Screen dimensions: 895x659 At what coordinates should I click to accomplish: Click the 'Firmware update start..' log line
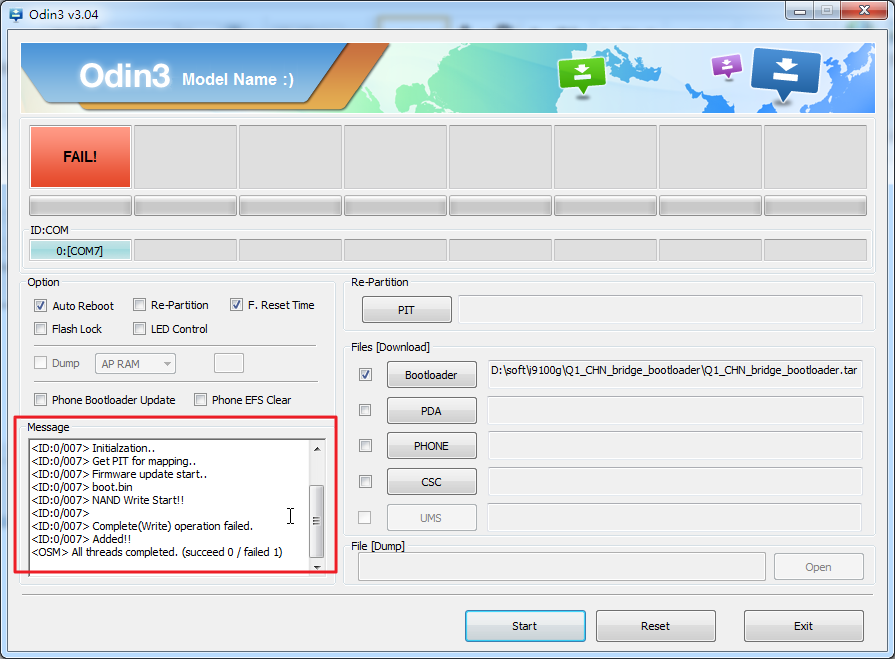click(119, 474)
